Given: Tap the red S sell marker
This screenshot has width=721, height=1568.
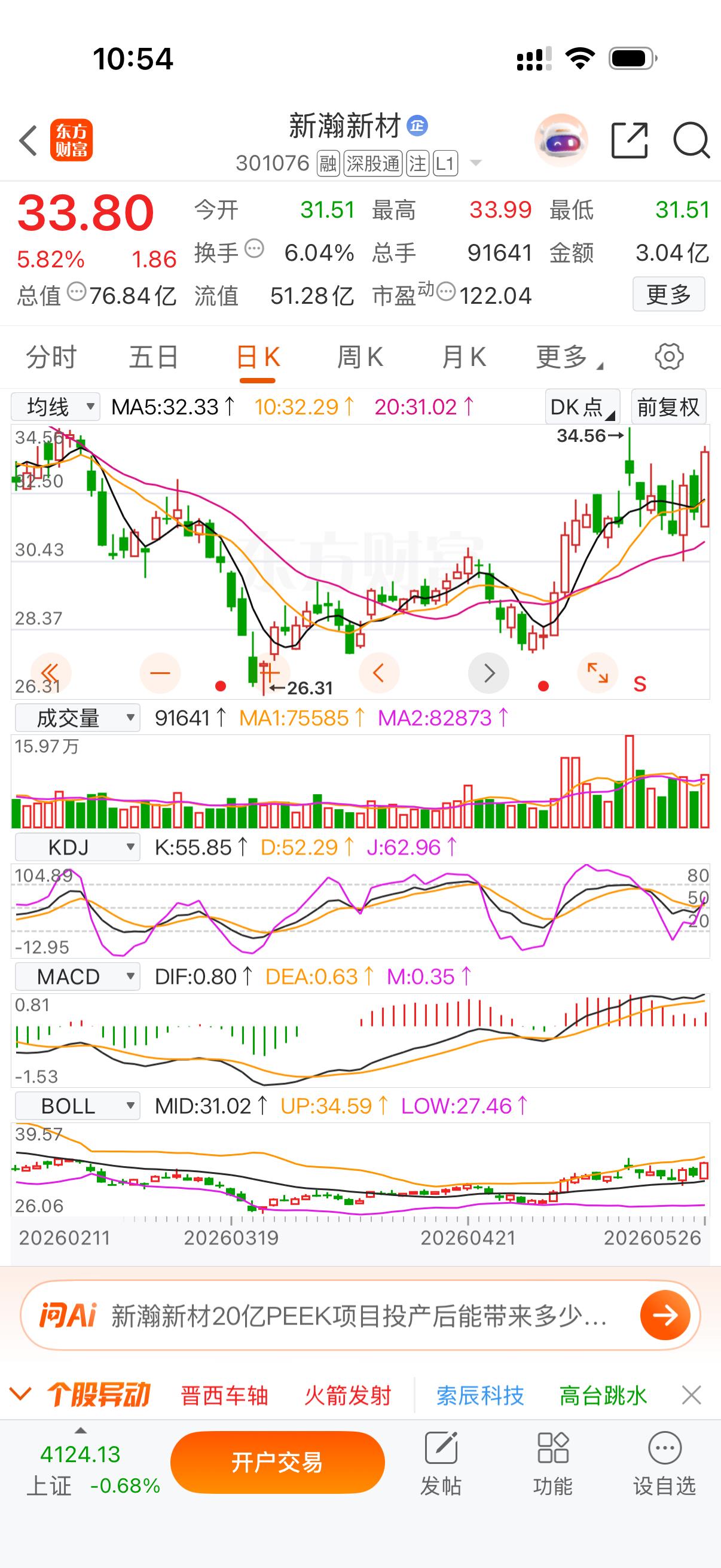Looking at the screenshot, I should 640,684.
